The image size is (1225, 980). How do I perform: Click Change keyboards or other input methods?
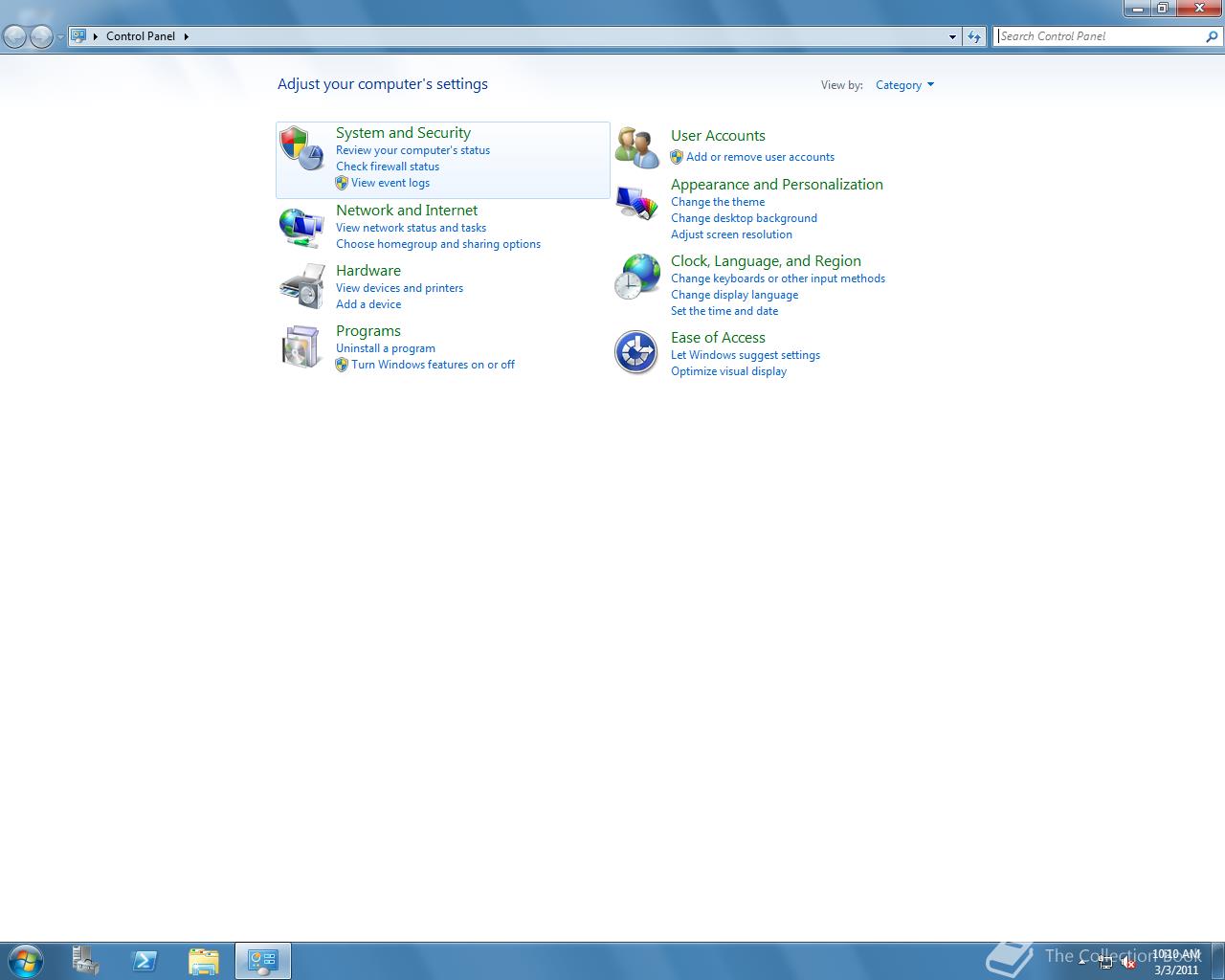coord(778,278)
